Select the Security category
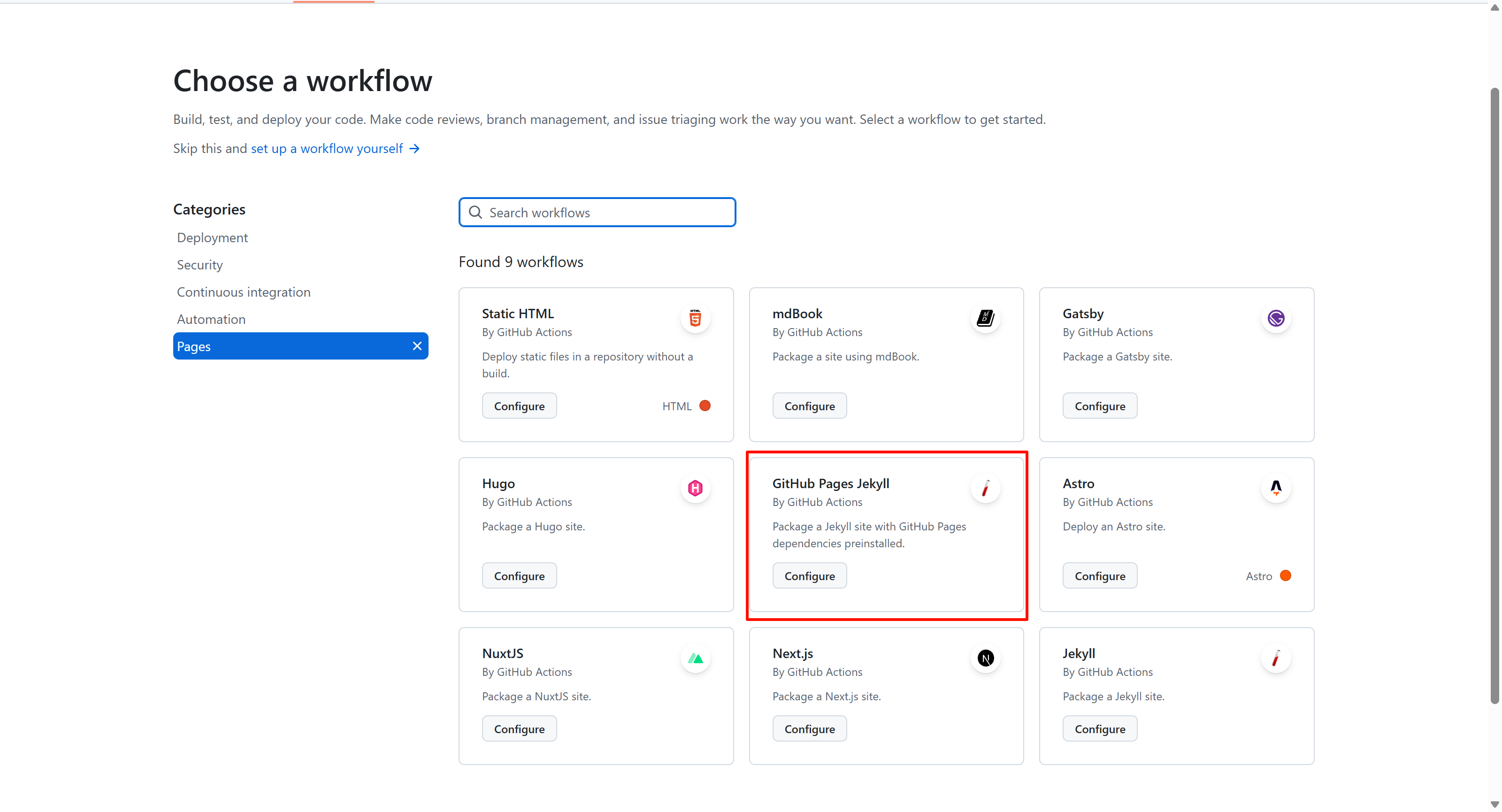The width and height of the screenshot is (1502, 812). [x=199, y=265]
